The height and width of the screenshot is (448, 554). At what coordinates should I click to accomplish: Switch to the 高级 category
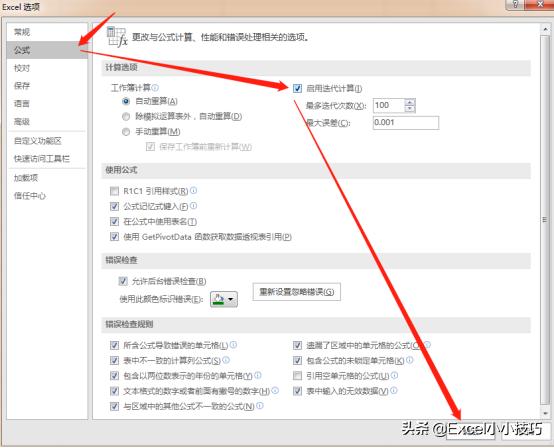pos(47,122)
